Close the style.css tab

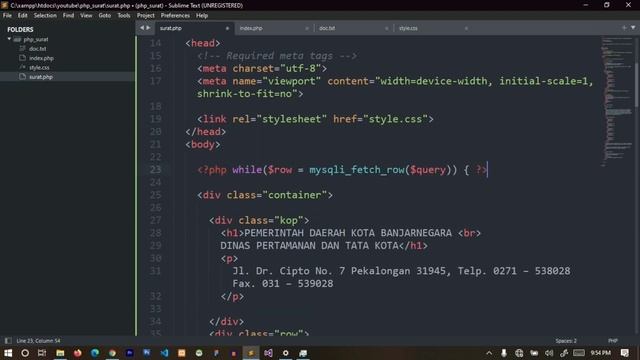[x=466, y=28]
